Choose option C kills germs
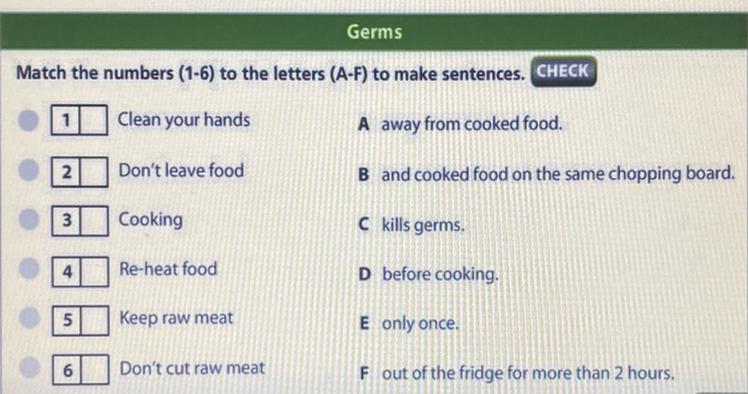The image size is (748, 394). tap(411, 225)
